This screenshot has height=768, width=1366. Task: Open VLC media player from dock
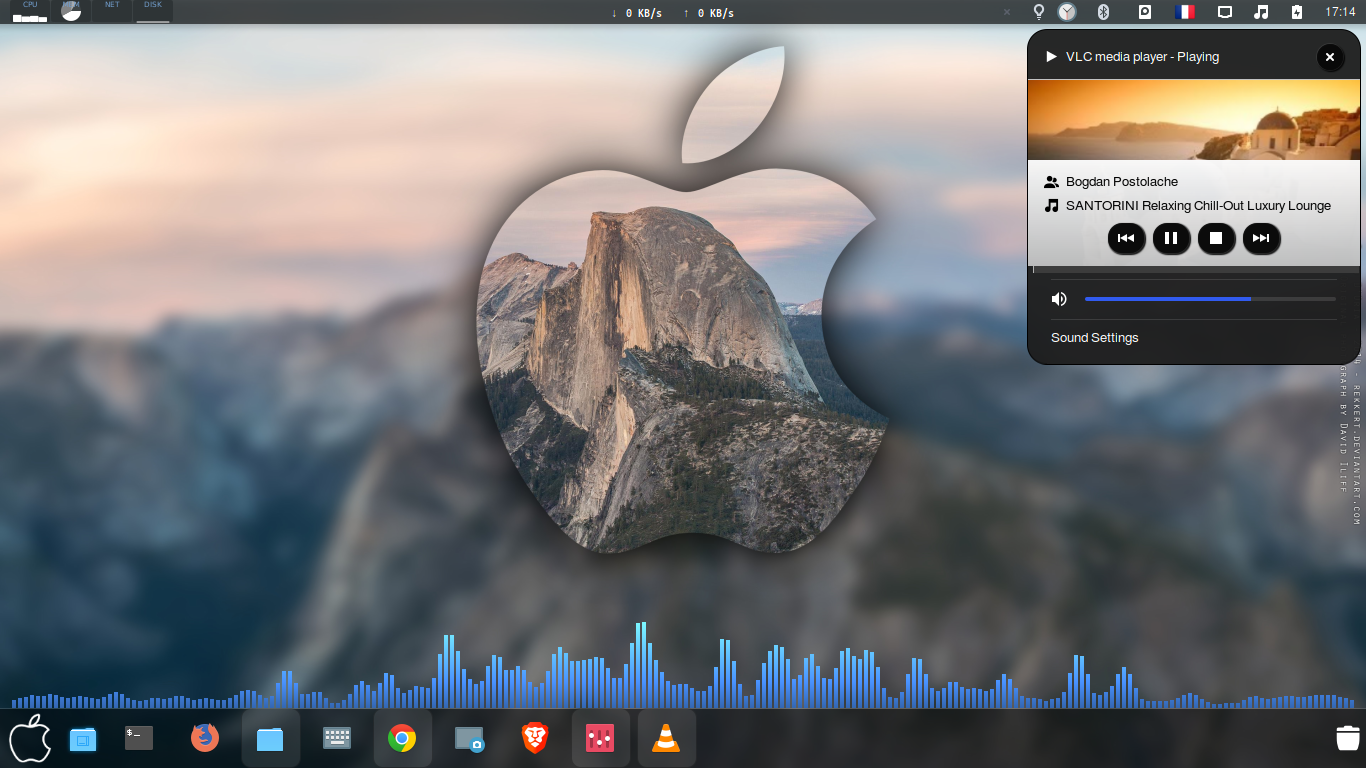(666, 739)
